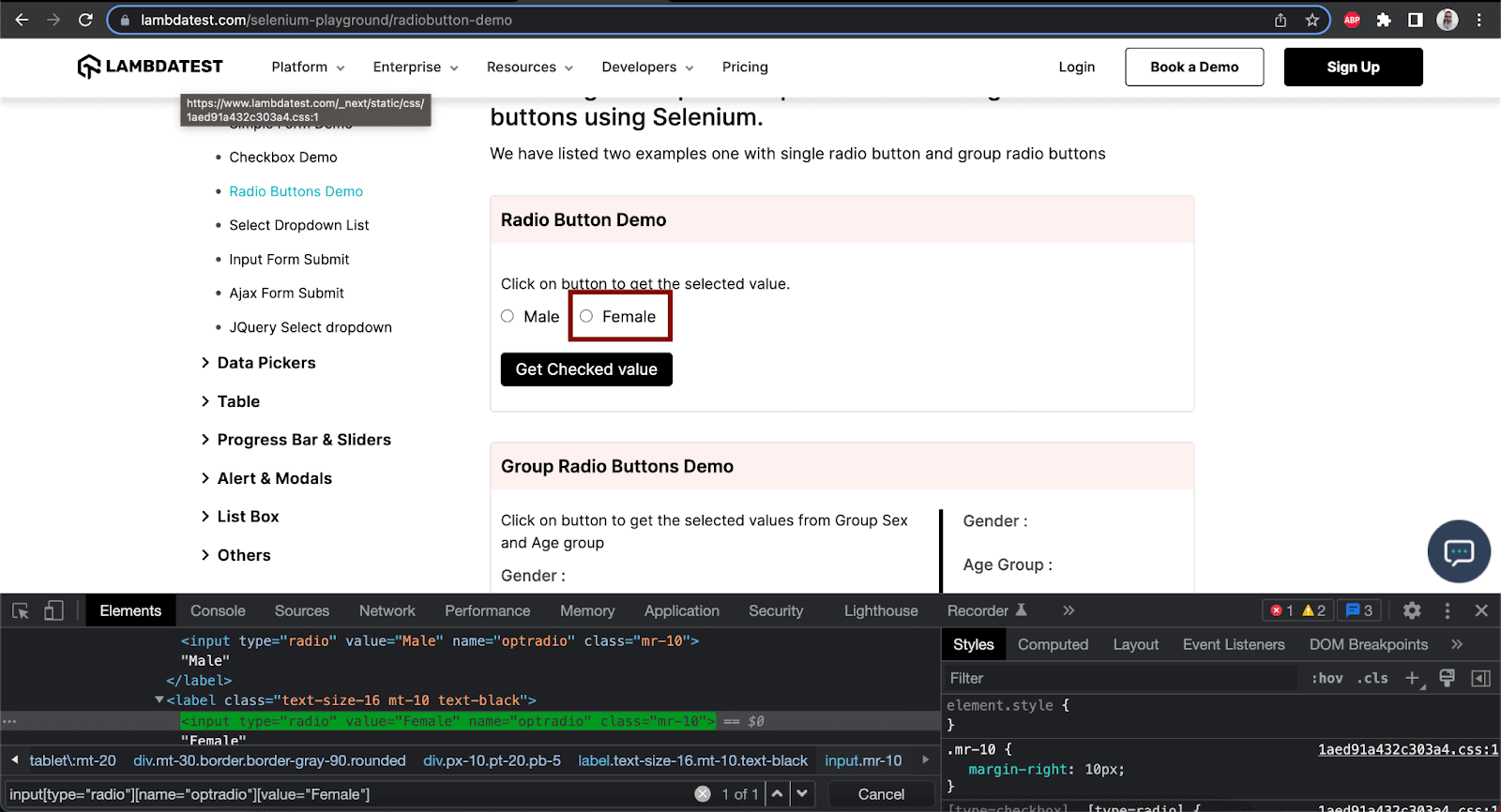This screenshot has height=812, width=1501.
Task: Open the extensions puzzle icon
Action: click(x=1384, y=20)
